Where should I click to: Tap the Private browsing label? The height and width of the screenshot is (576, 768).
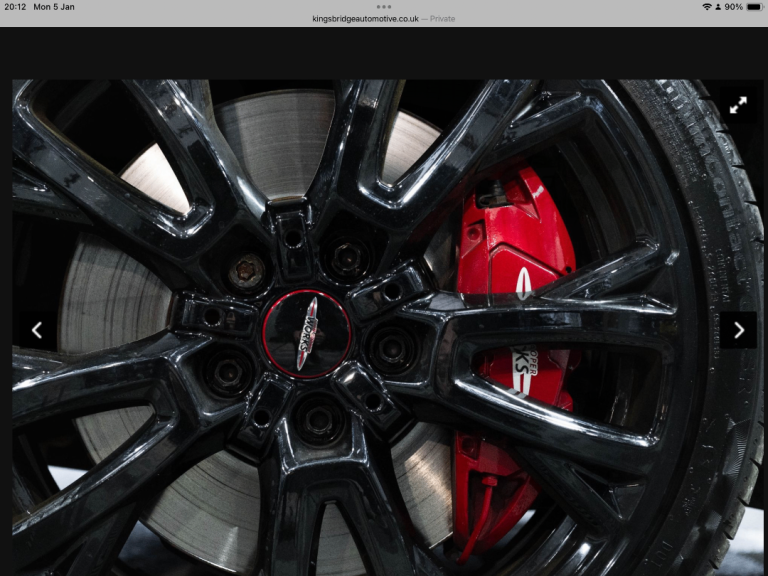pos(443,18)
